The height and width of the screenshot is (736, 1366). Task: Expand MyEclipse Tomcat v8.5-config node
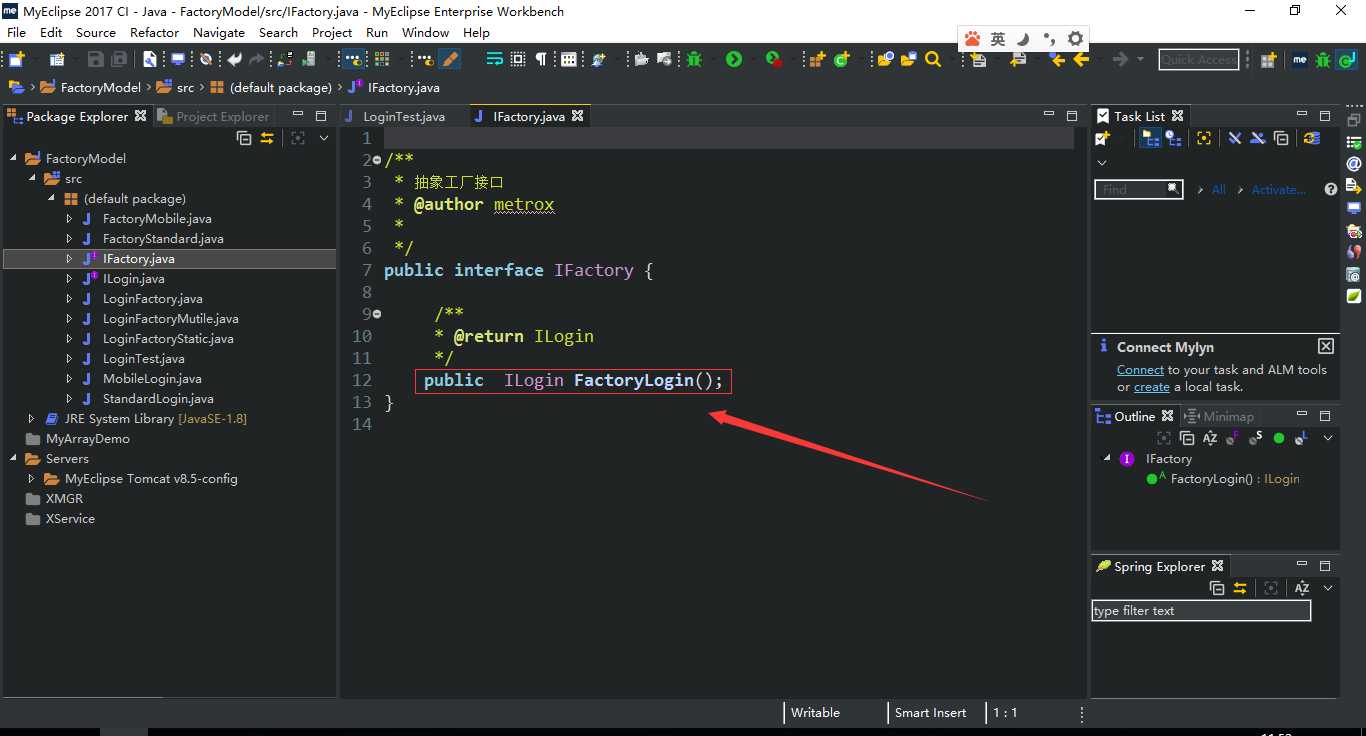[32, 478]
